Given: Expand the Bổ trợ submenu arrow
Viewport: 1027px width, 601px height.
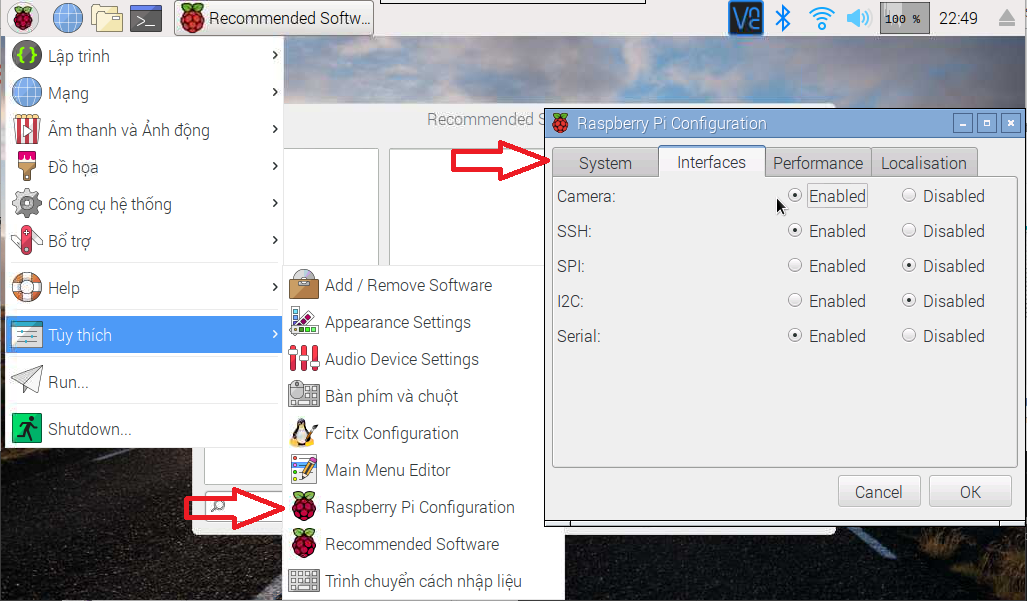Looking at the screenshot, I should point(275,240).
